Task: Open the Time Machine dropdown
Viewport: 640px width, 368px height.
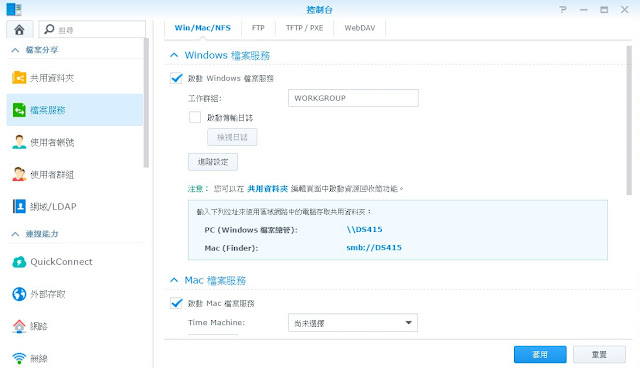Action: 353,323
